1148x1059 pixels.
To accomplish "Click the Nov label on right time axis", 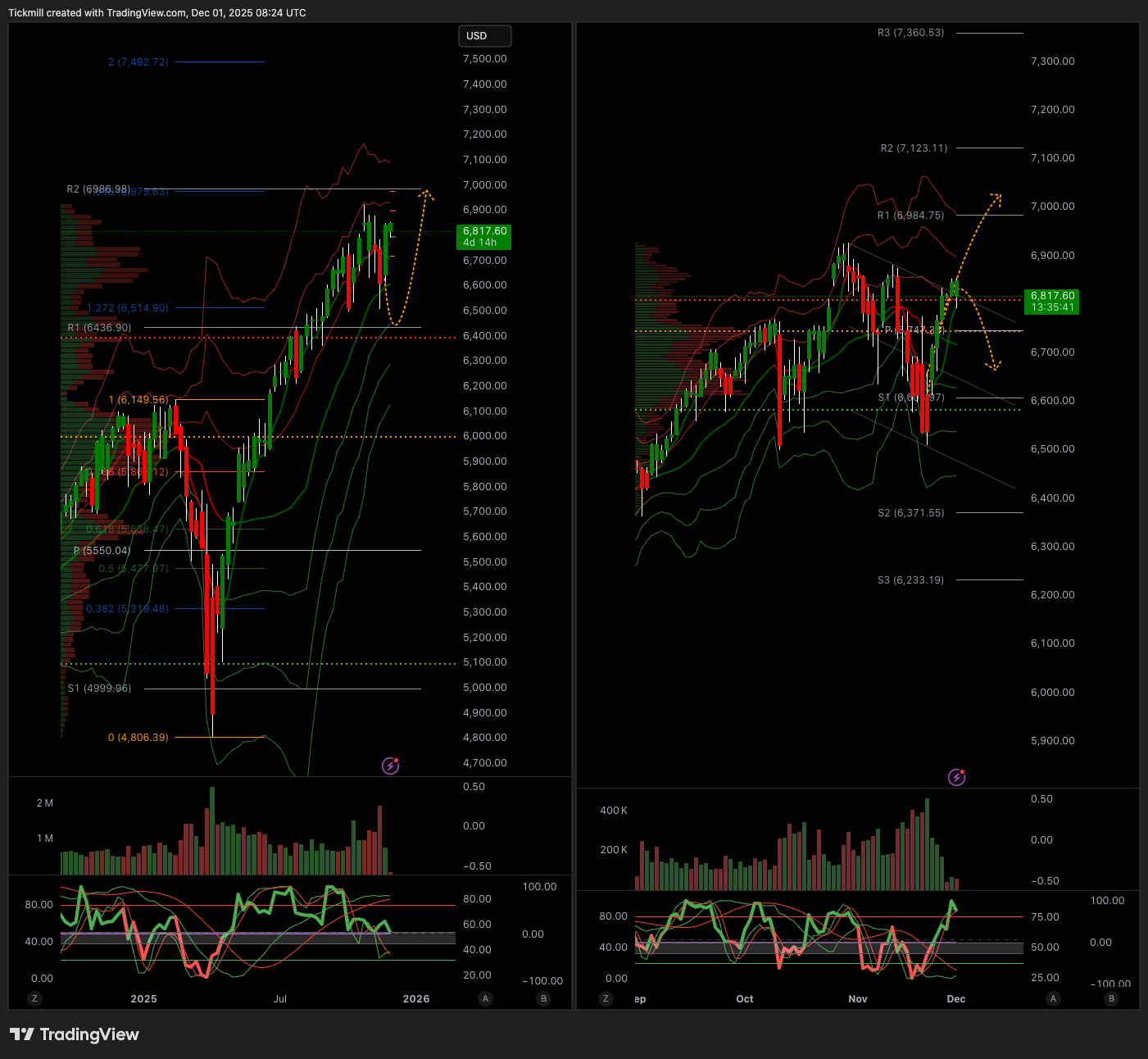I will click(858, 998).
